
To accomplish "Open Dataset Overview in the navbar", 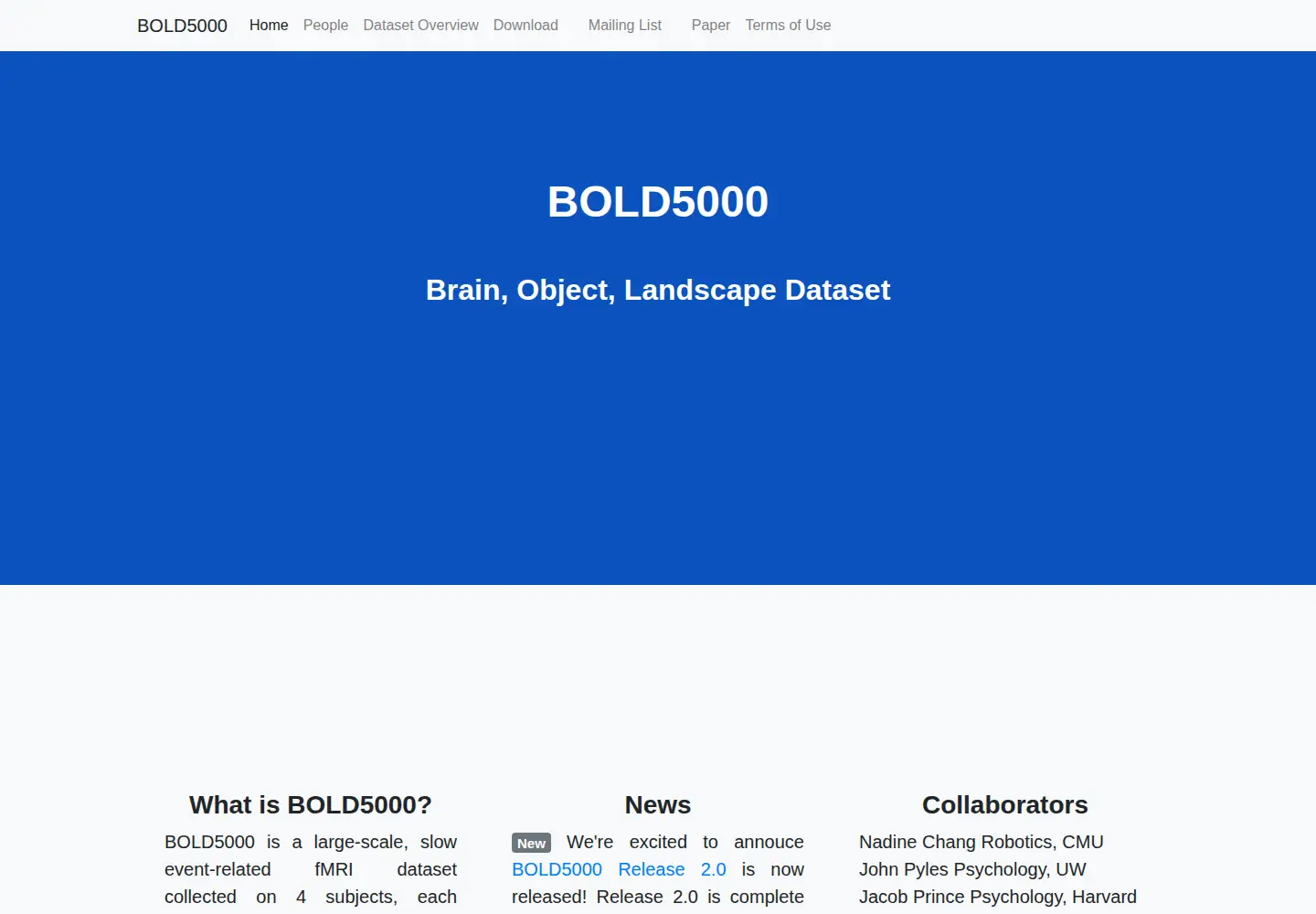I will coord(420,26).
